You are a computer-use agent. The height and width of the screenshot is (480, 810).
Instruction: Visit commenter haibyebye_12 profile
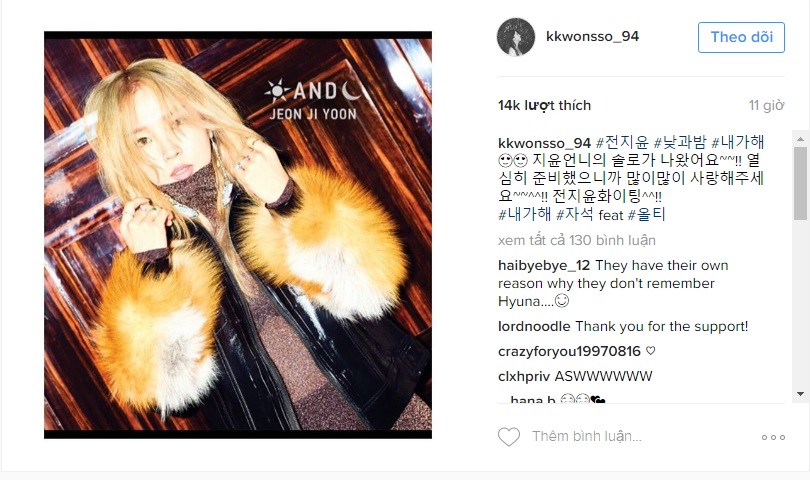pyautogui.click(x=543, y=265)
